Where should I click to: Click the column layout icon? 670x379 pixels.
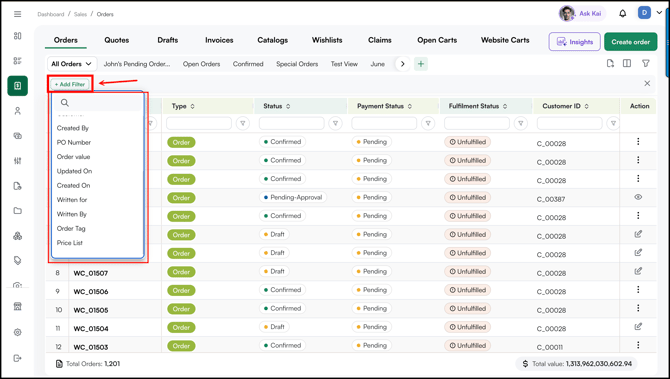coord(627,63)
